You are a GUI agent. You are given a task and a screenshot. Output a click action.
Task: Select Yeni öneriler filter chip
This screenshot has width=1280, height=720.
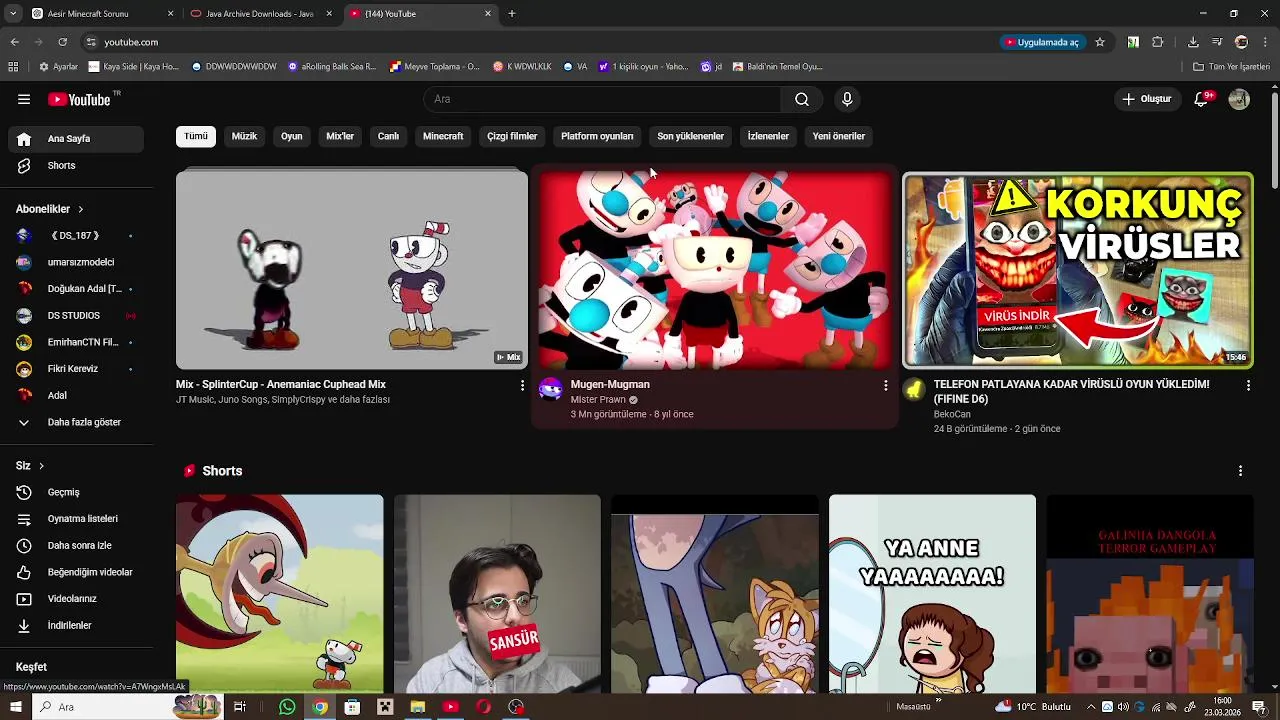pyautogui.click(x=839, y=136)
